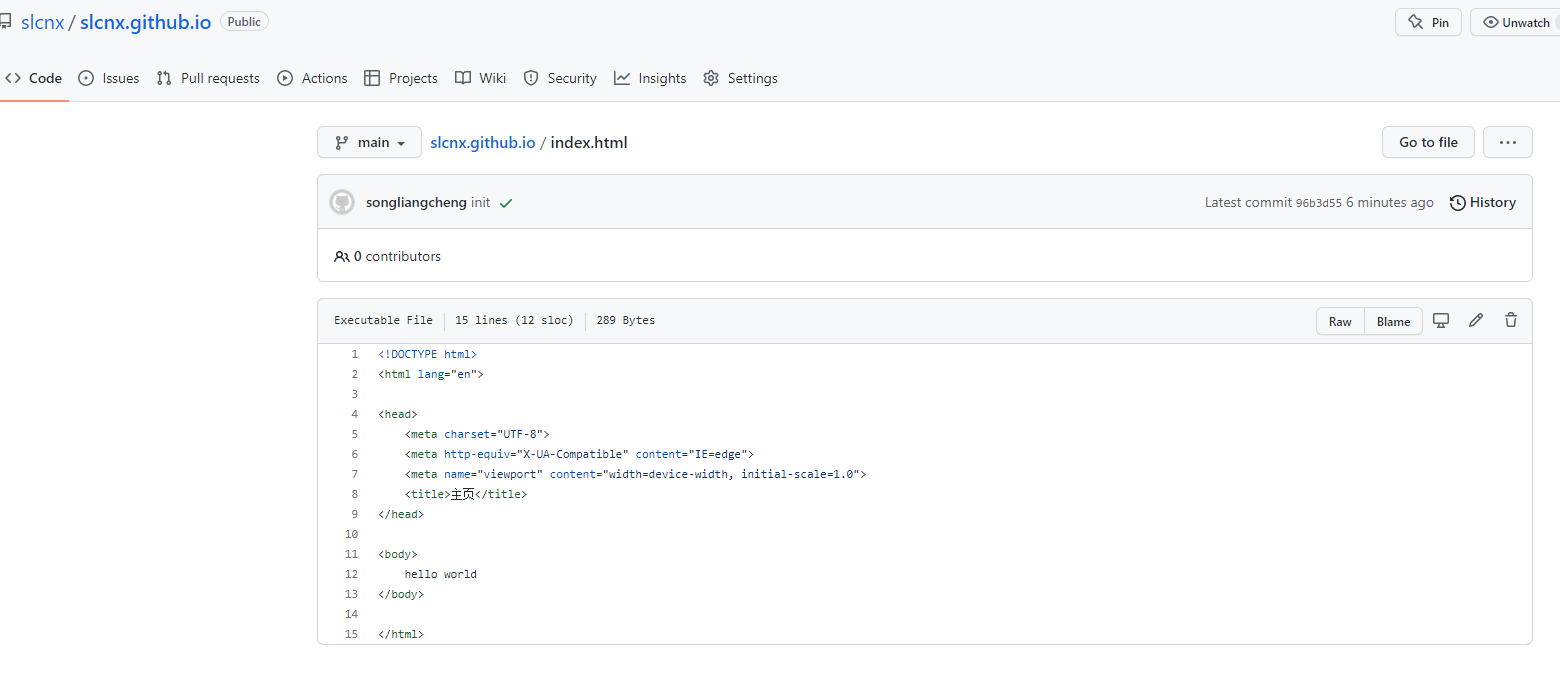Viewport: 1560px width, 676px height.
Task: Click the green commit status checkmark
Action: coord(506,203)
